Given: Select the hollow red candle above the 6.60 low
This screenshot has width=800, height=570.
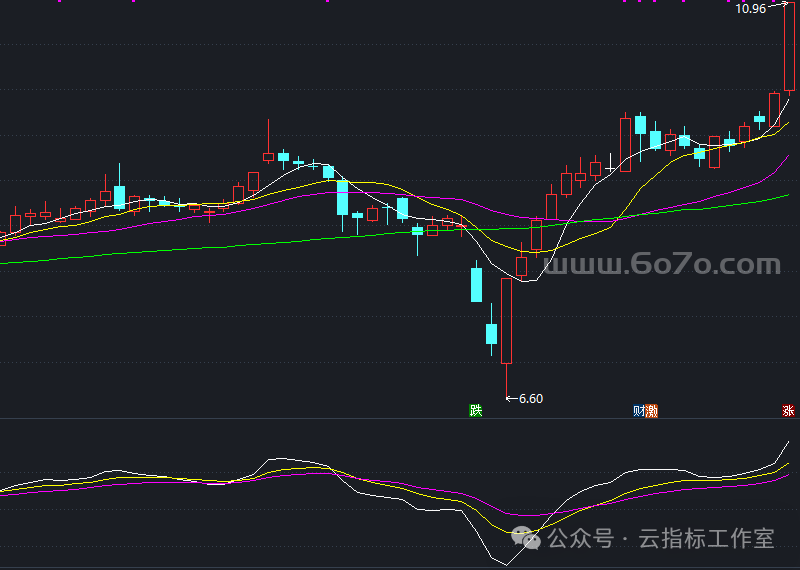Looking at the screenshot, I should 507,320.
